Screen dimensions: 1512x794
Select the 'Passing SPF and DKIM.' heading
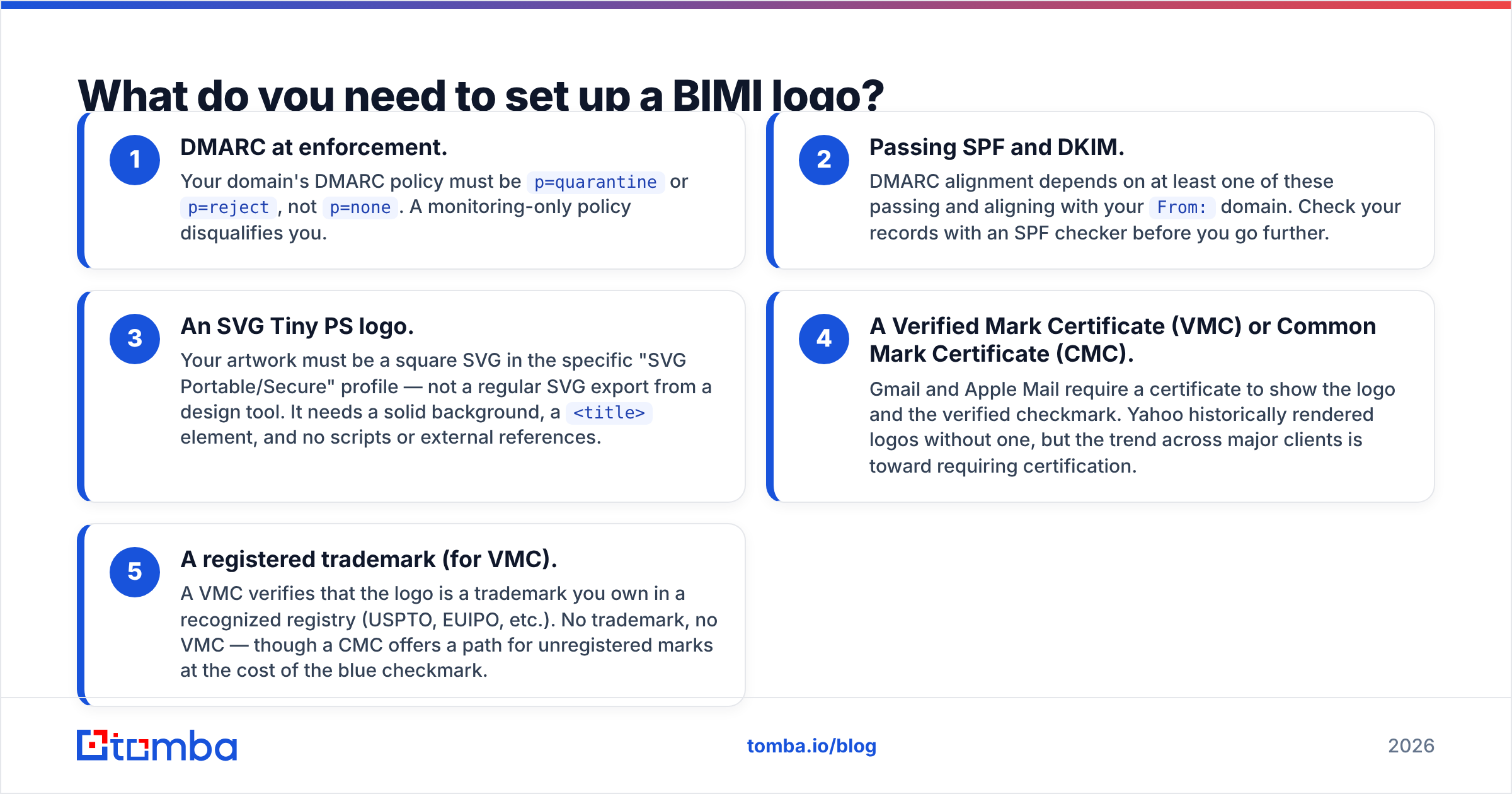tap(997, 147)
